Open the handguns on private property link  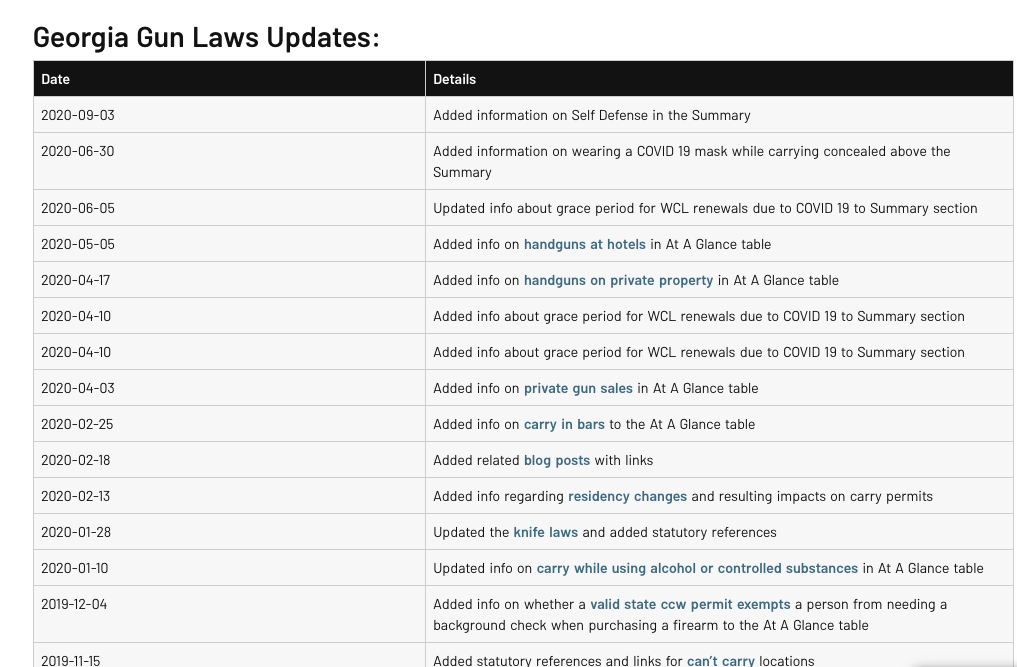pos(618,280)
